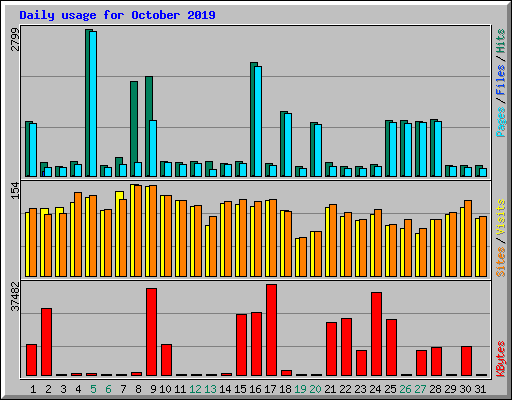Viewport: 512px width, 400px height.
Task: Click day 21 on the x-axis
Action: [x=330, y=389]
